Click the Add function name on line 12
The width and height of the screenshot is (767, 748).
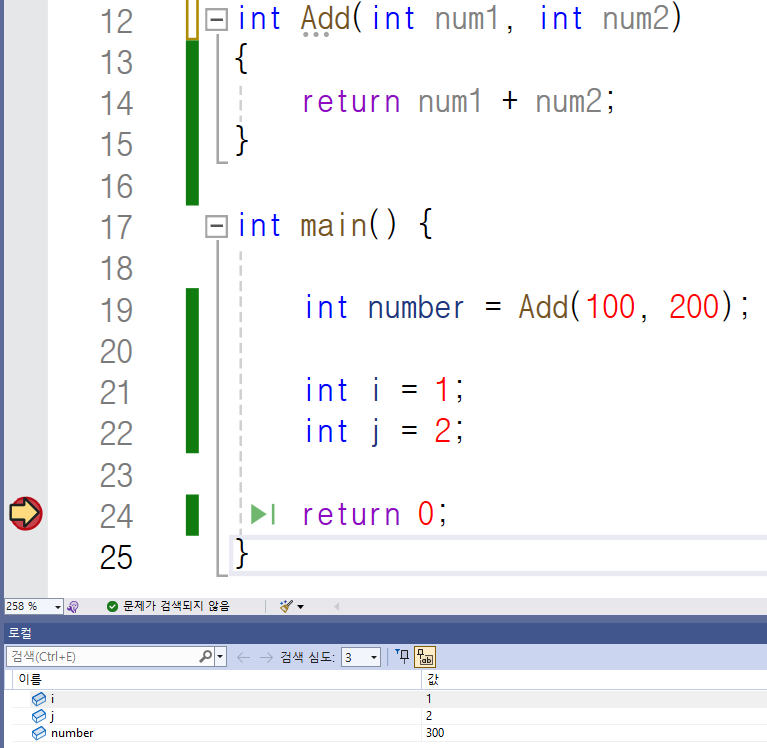[326, 19]
